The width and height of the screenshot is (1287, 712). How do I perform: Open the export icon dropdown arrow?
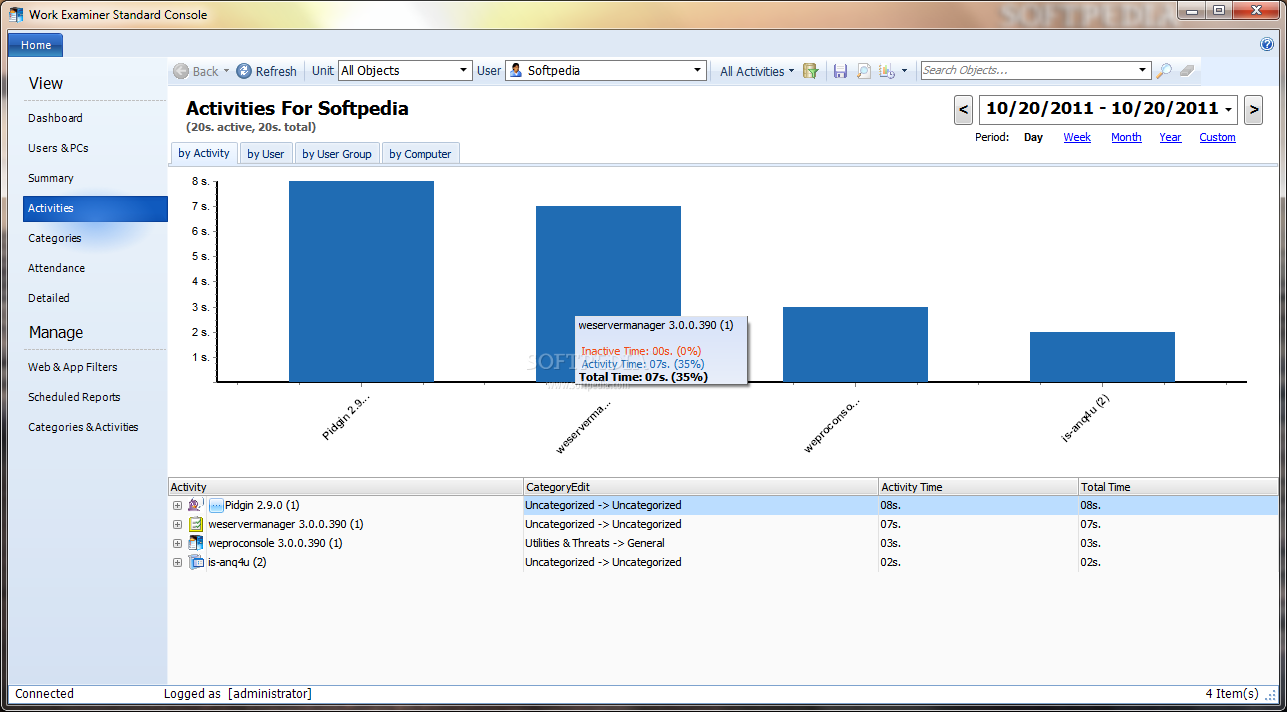[x=904, y=71]
